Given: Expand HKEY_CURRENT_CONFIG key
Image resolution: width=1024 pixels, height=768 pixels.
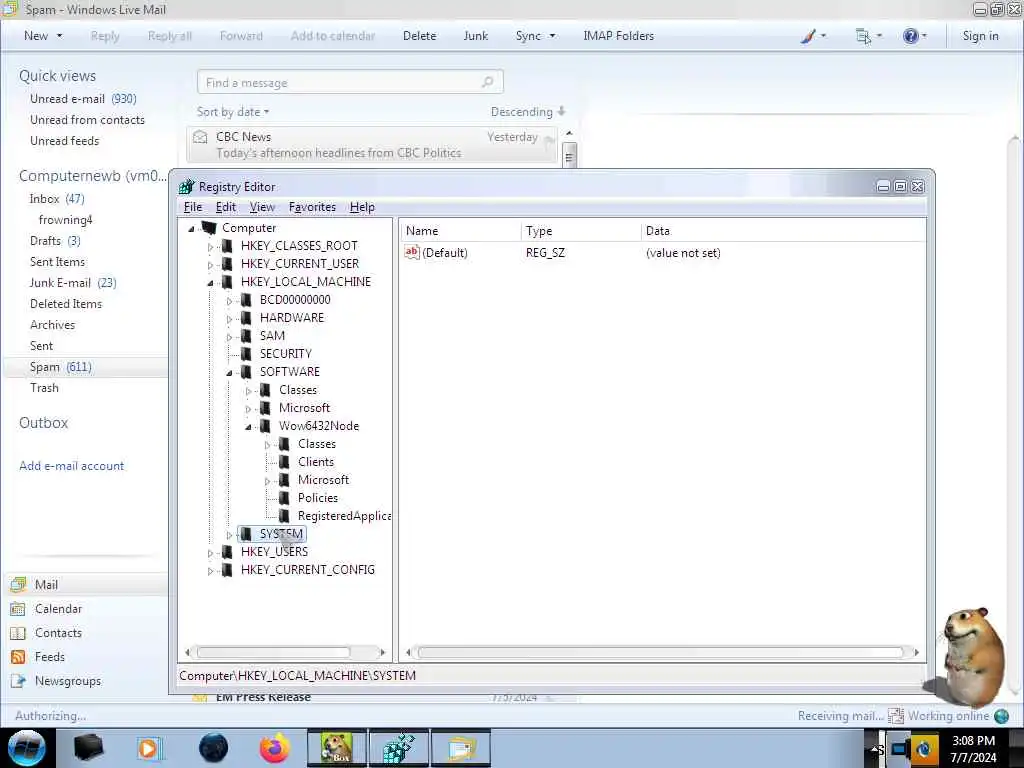Looking at the screenshot, I should (210, 571).
